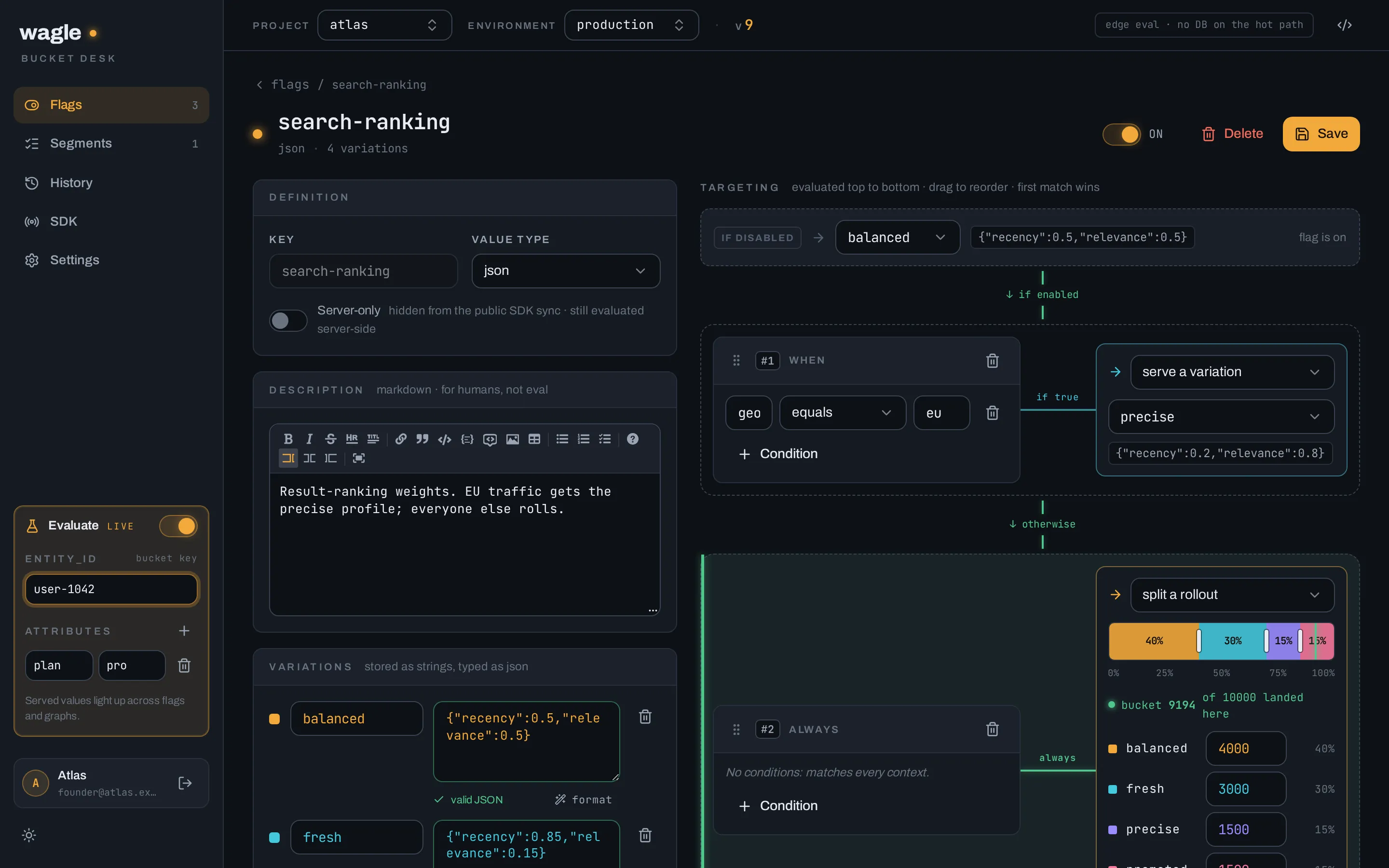Image resolution: width=1389 pixels, height=868 pixels.
Task: Toggle fullscreen description editor
Action: (x=359, y=458)
